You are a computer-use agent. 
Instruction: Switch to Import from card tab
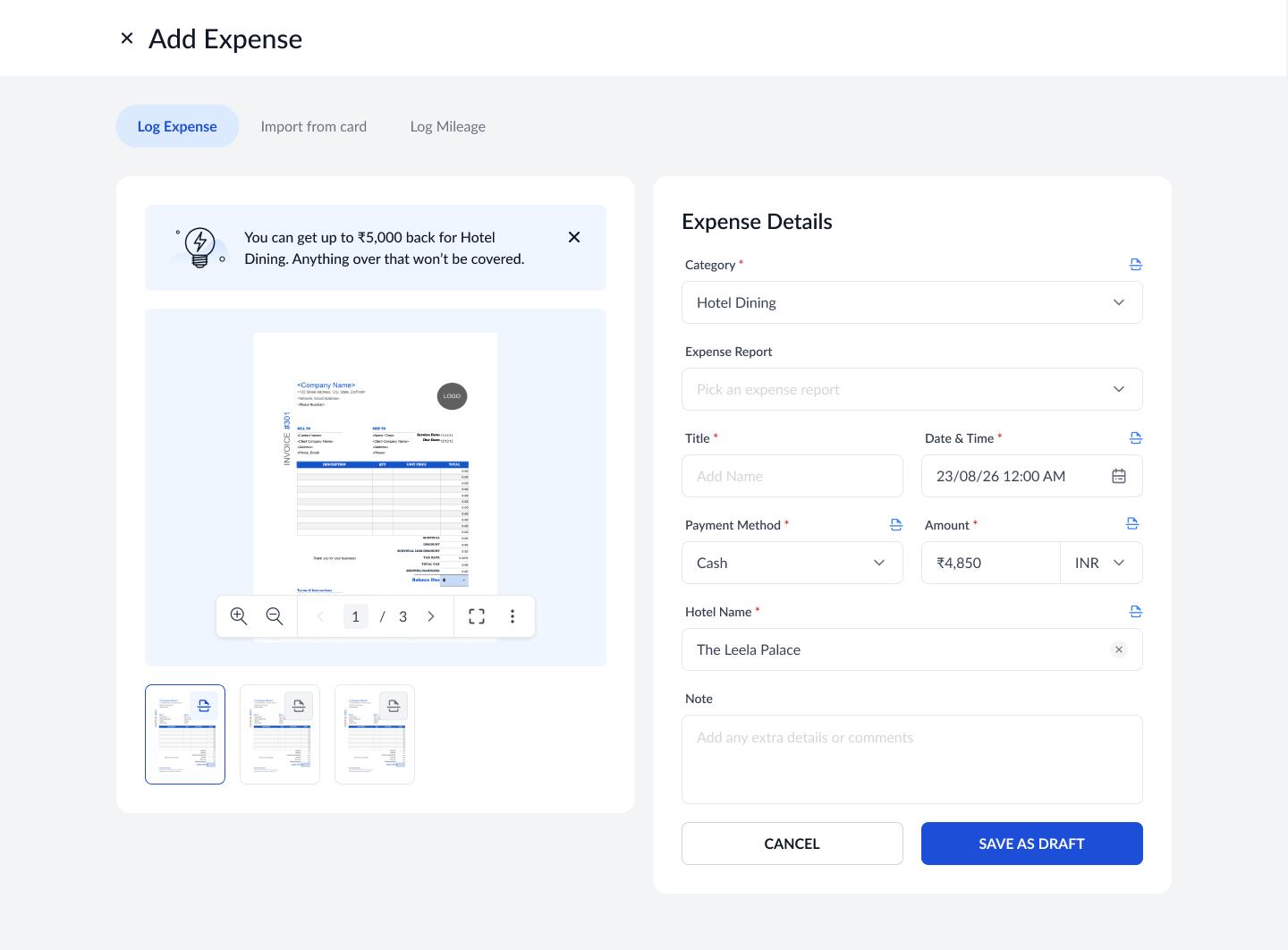pyautogui.click(x=314, y=126)
